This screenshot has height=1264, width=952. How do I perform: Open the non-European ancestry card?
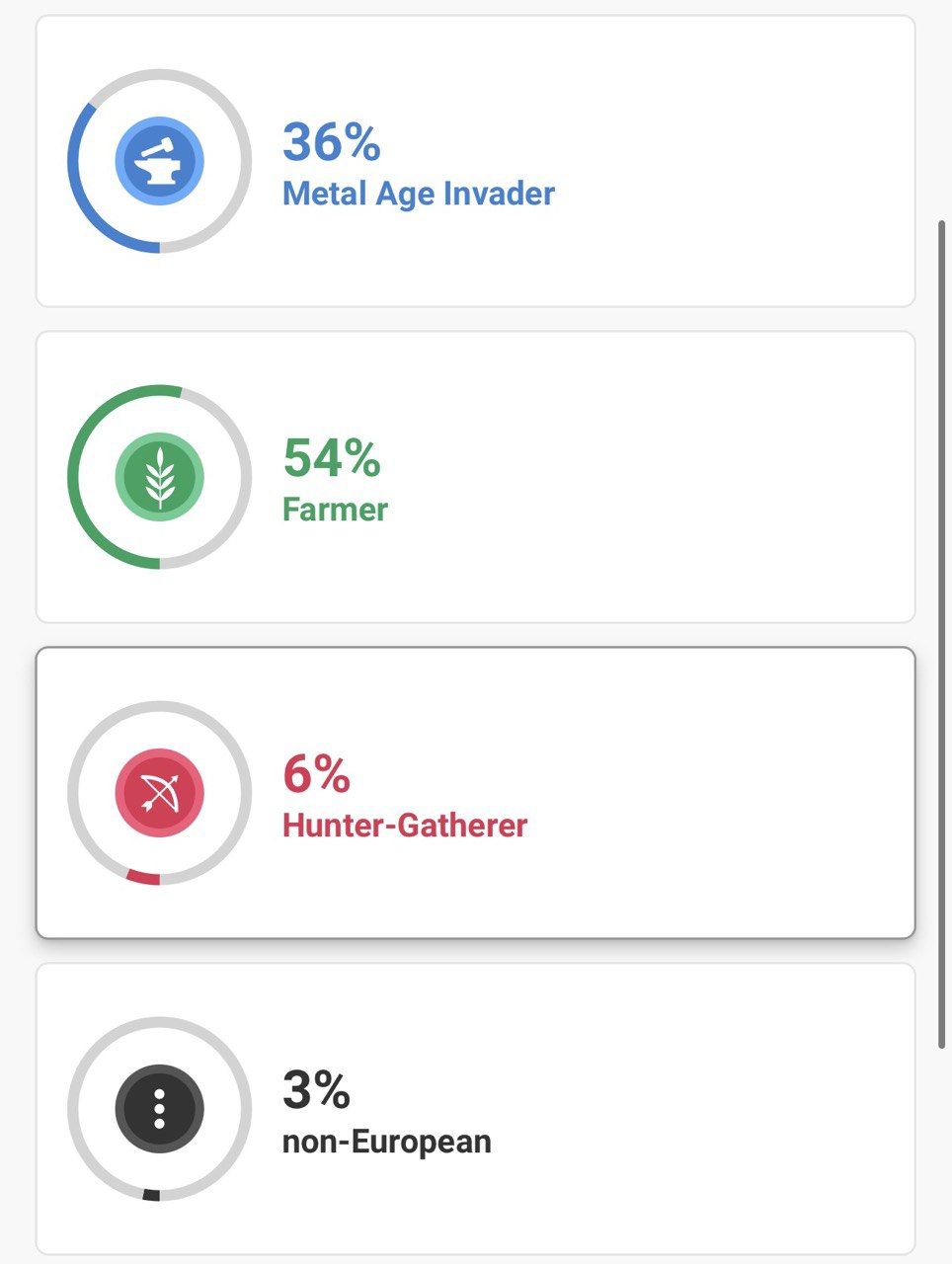476,1109
